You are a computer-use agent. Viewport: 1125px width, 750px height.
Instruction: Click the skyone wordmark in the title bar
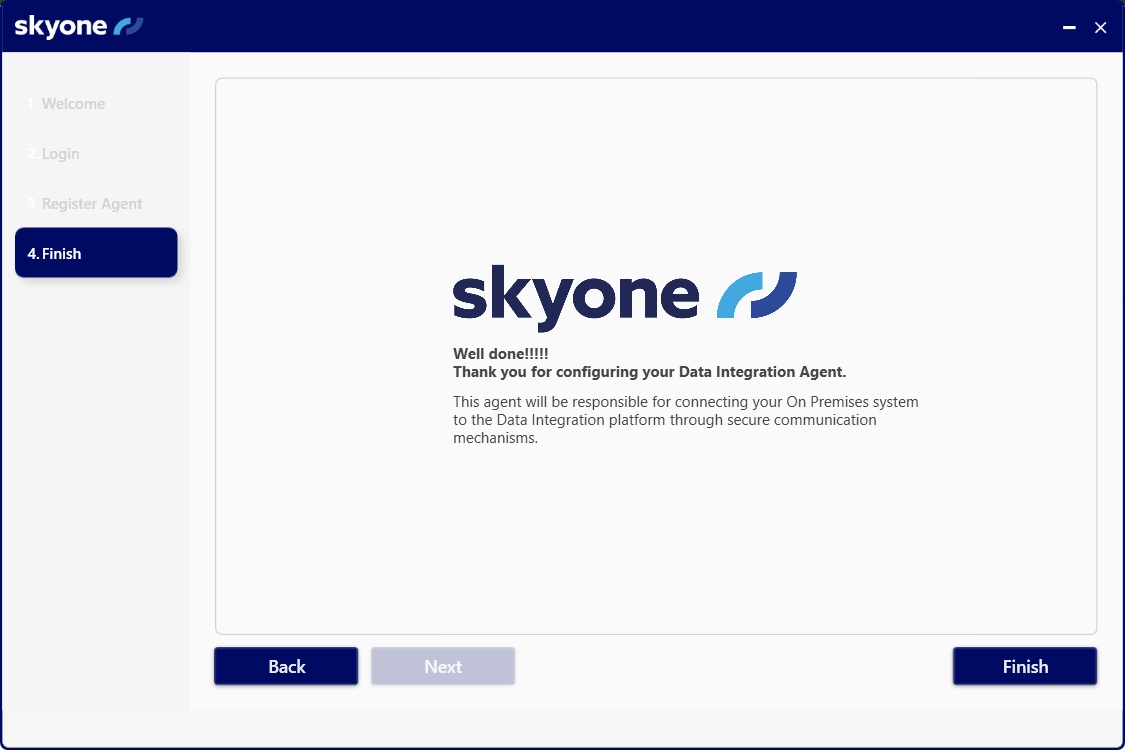pos(60,26)
